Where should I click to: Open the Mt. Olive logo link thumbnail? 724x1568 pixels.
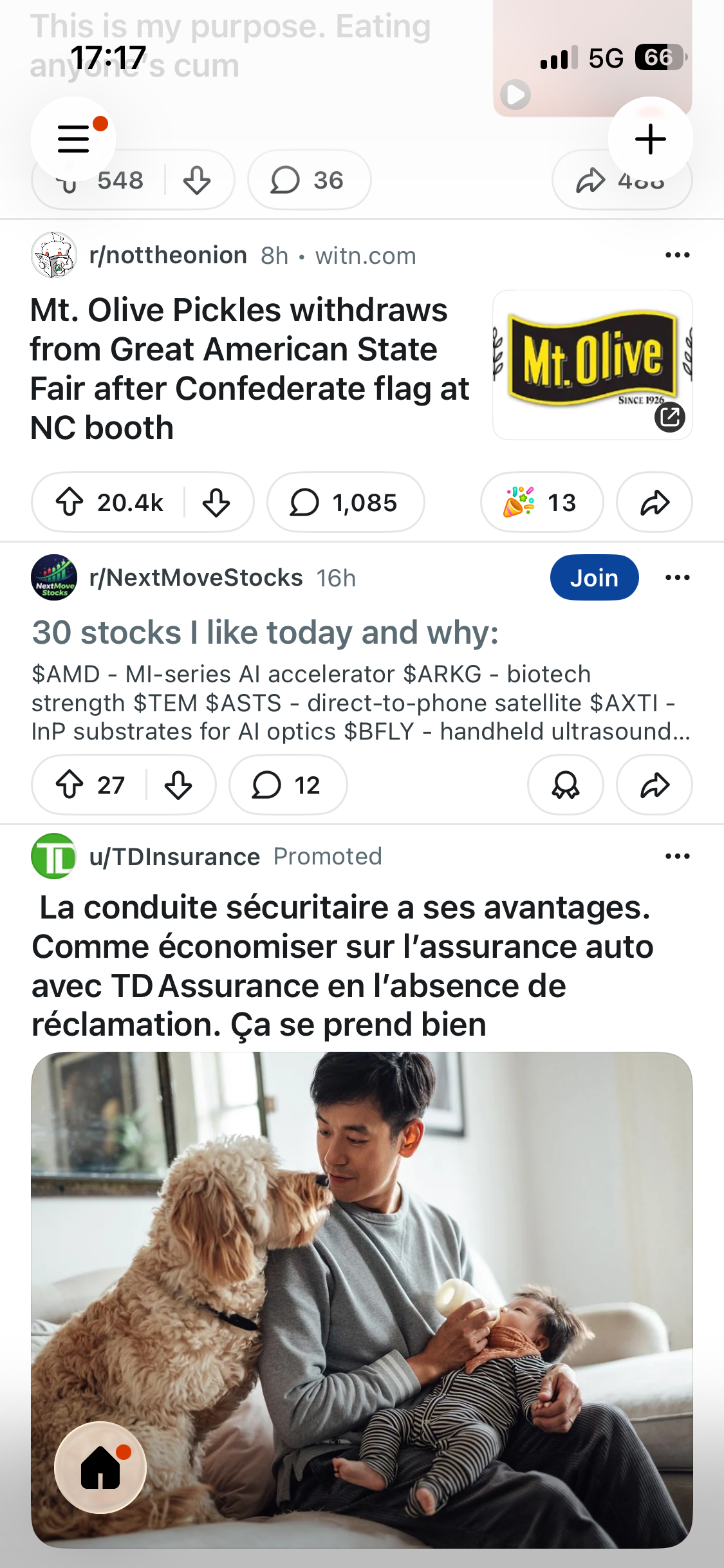tap(592, 365)
